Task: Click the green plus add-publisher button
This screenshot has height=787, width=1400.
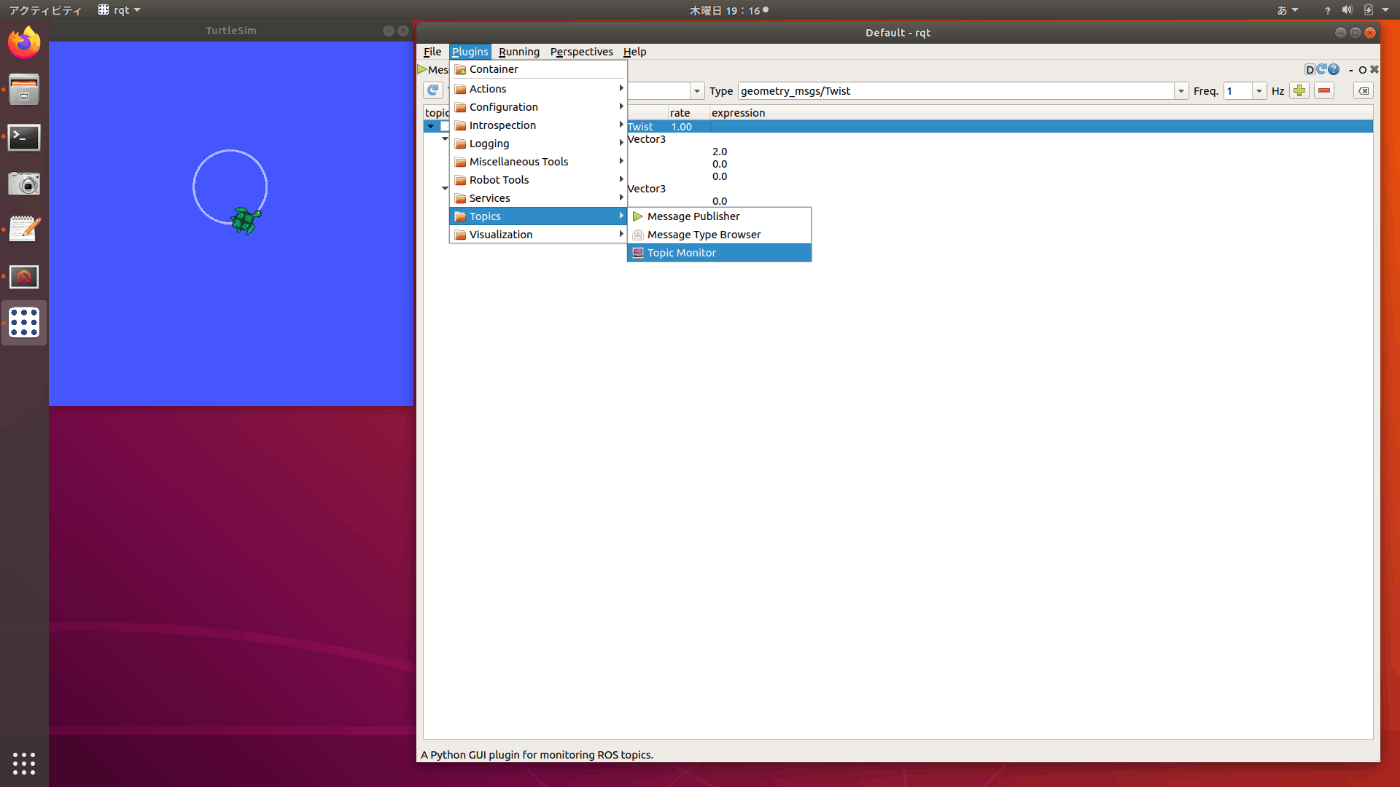Action: click(1299, 91)
